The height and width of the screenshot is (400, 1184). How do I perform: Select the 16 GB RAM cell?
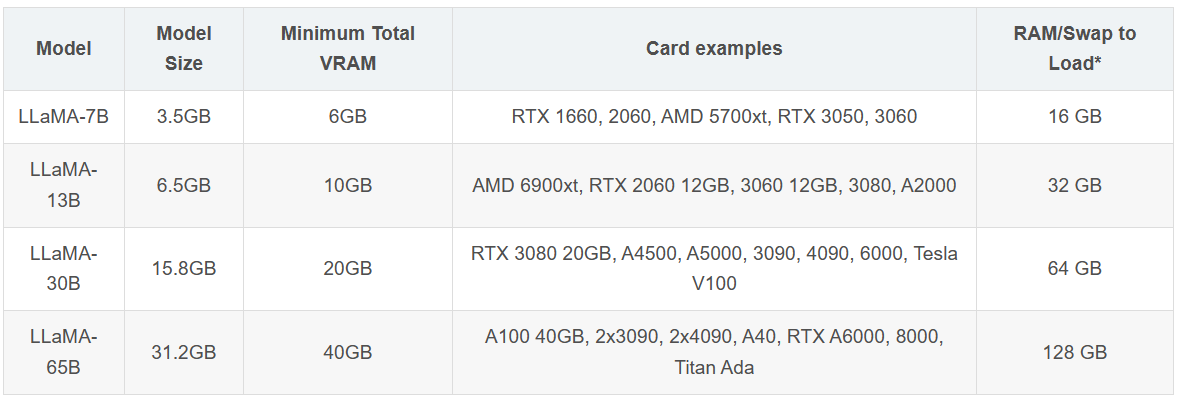[1075, 117]
